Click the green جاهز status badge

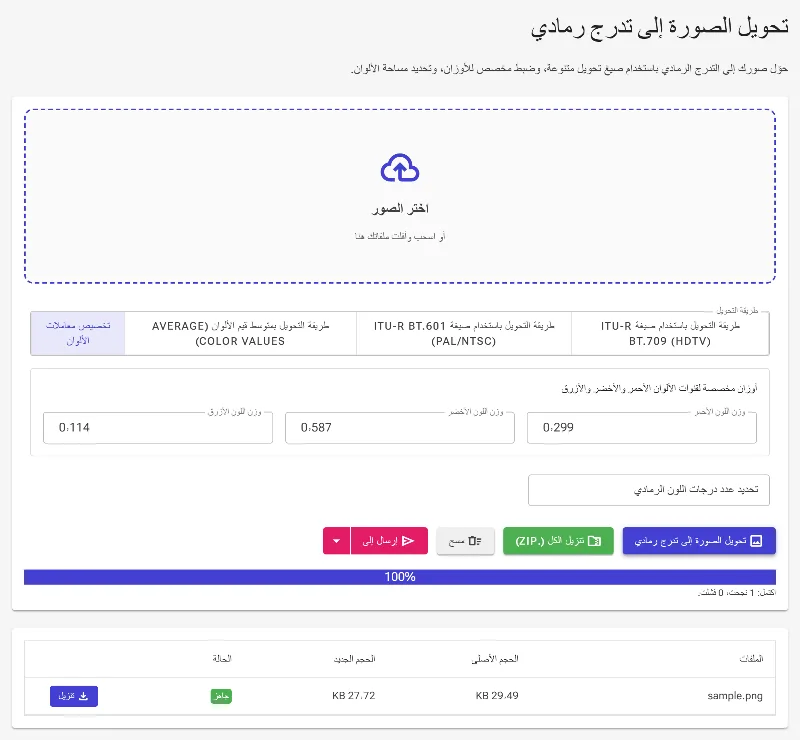(x=221, y=696)
